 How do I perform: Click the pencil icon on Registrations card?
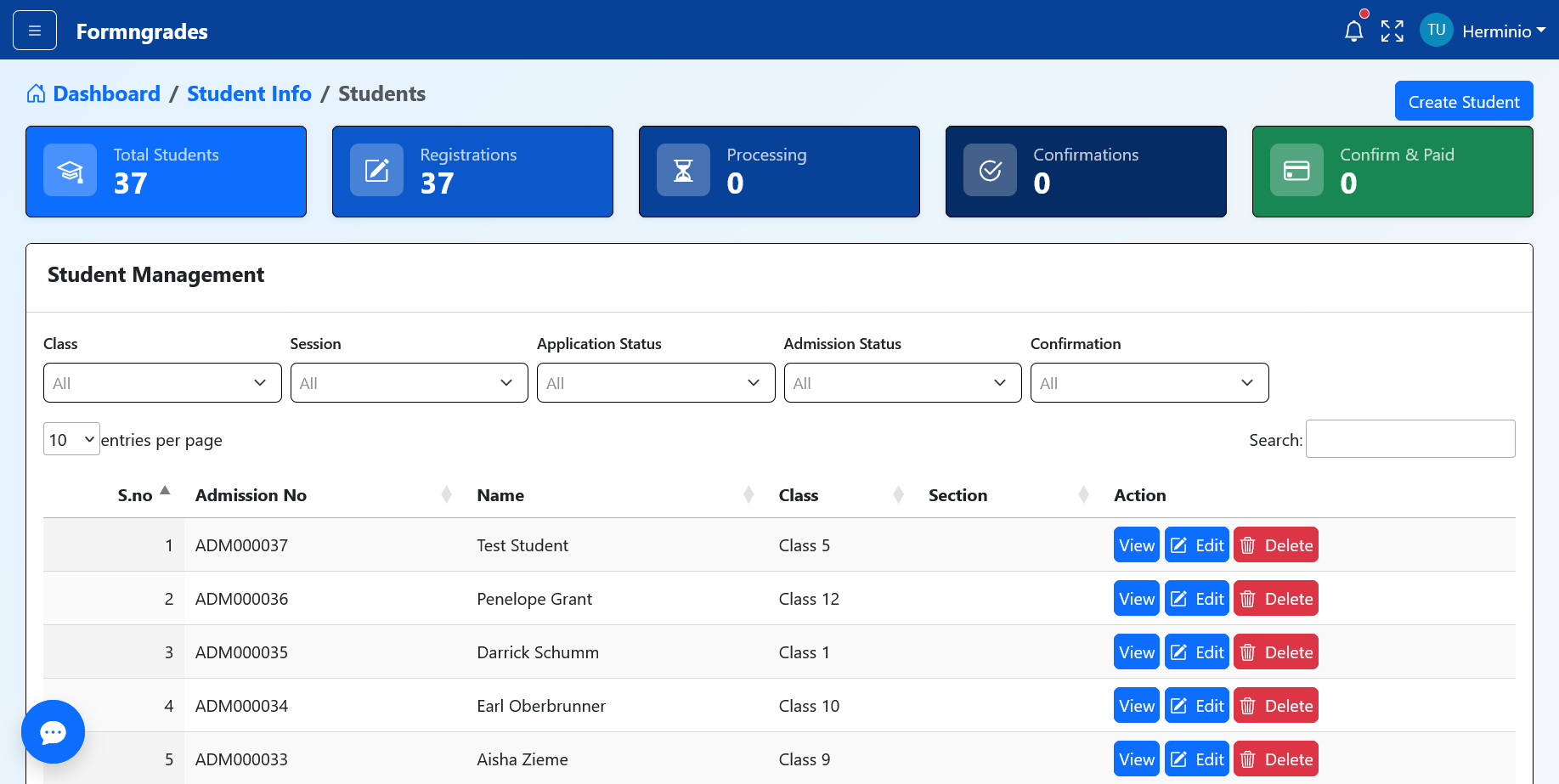pyautogui.click(x=376, y=170)
